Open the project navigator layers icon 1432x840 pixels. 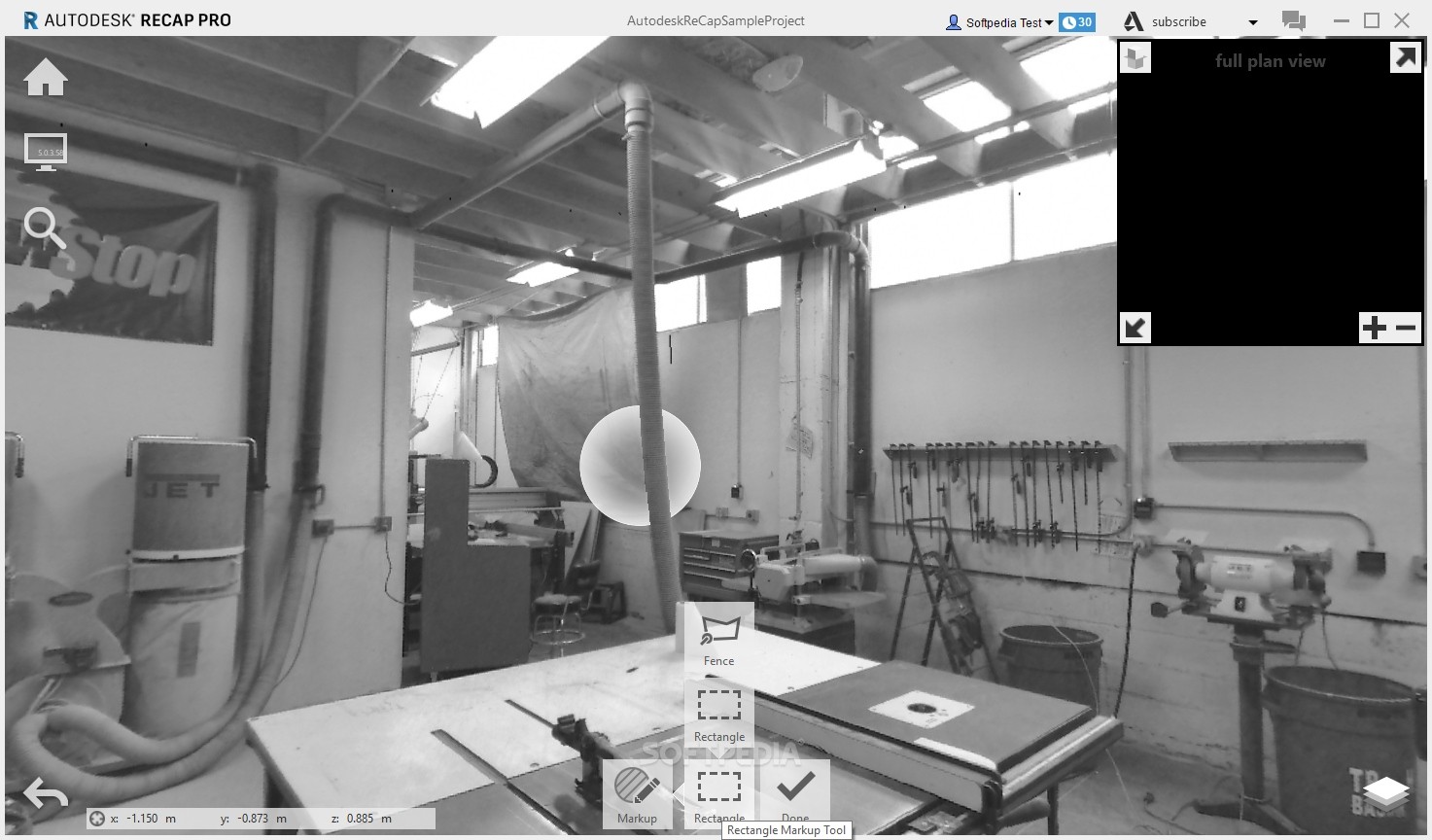coord(1386,792)
